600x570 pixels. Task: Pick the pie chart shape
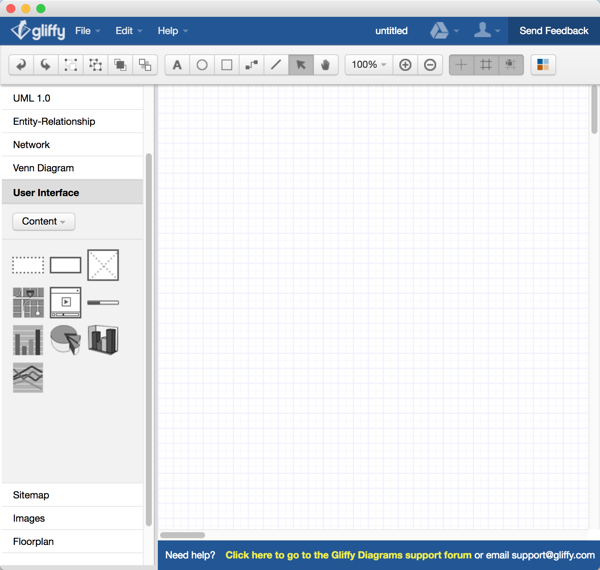point(65,340)
